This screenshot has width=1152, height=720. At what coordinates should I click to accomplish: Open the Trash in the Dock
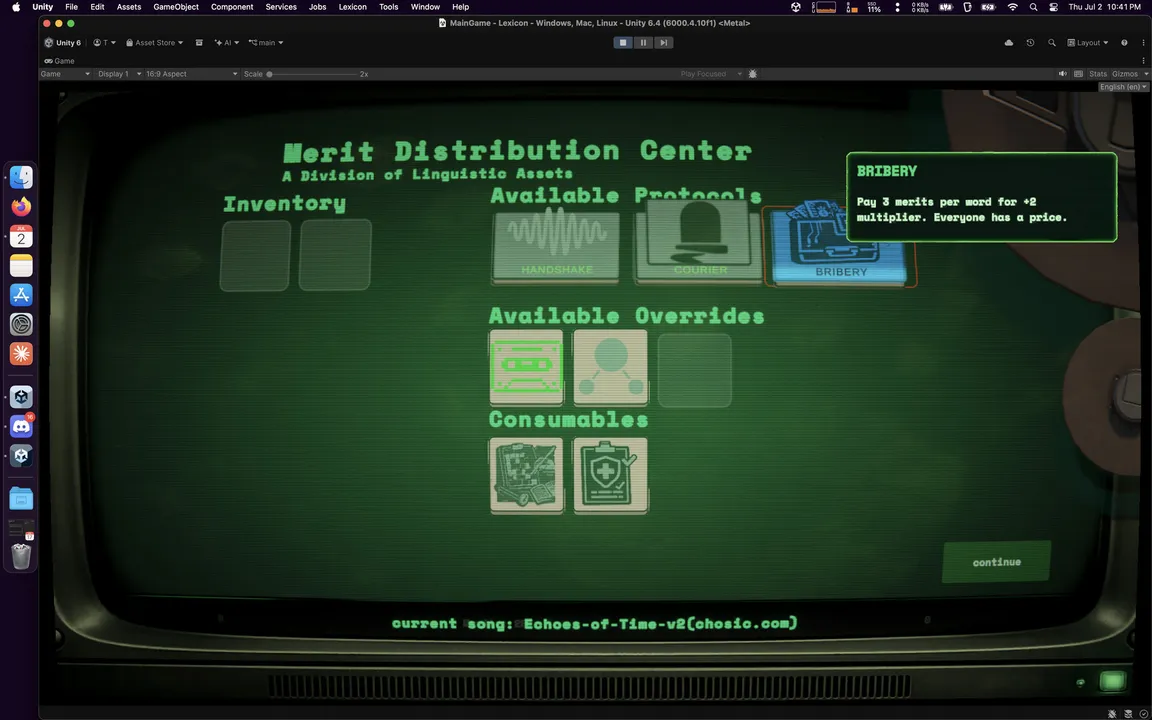tap(21, 556)
